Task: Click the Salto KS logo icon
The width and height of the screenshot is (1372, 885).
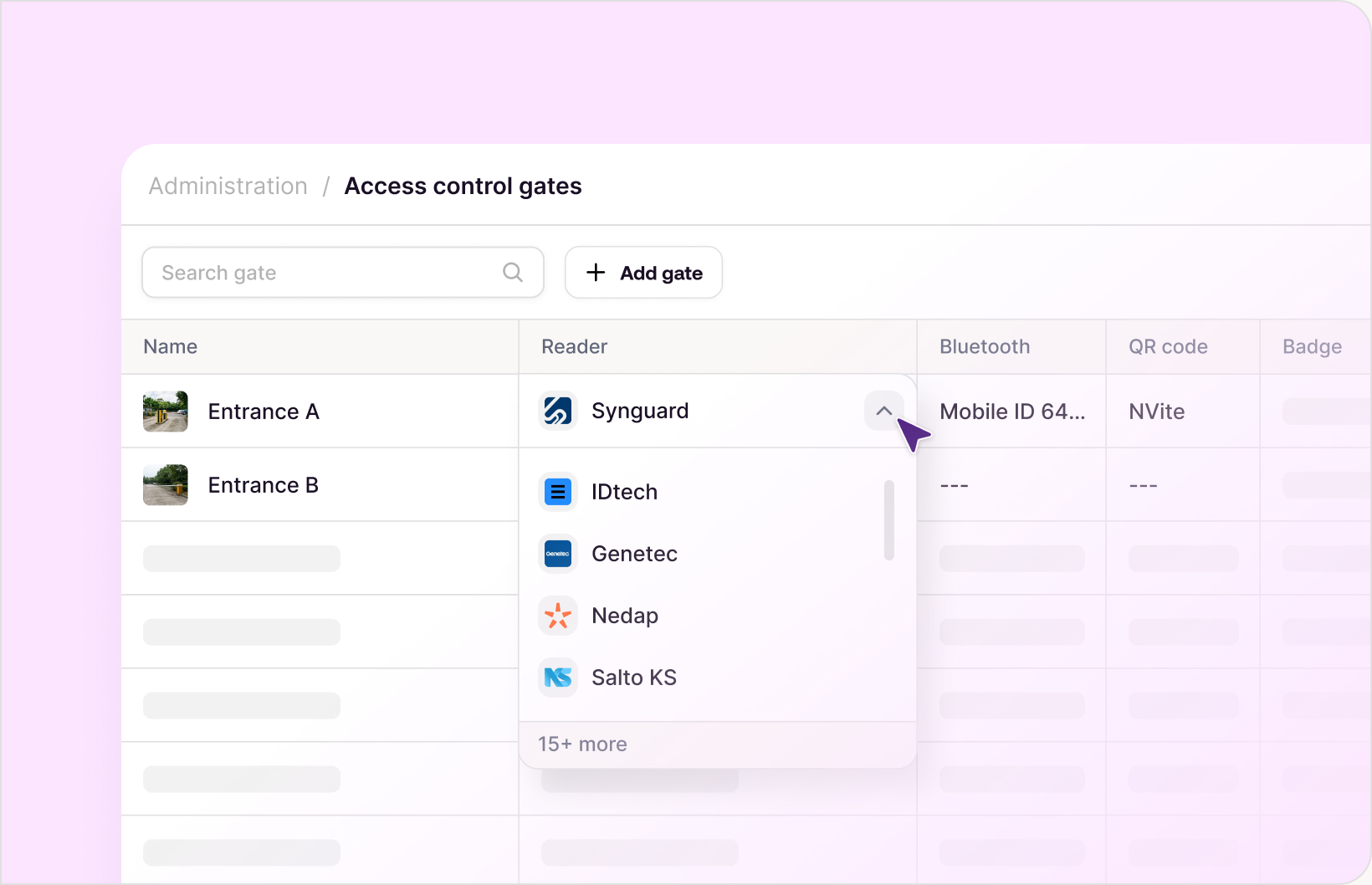Action: coord(558,678)
